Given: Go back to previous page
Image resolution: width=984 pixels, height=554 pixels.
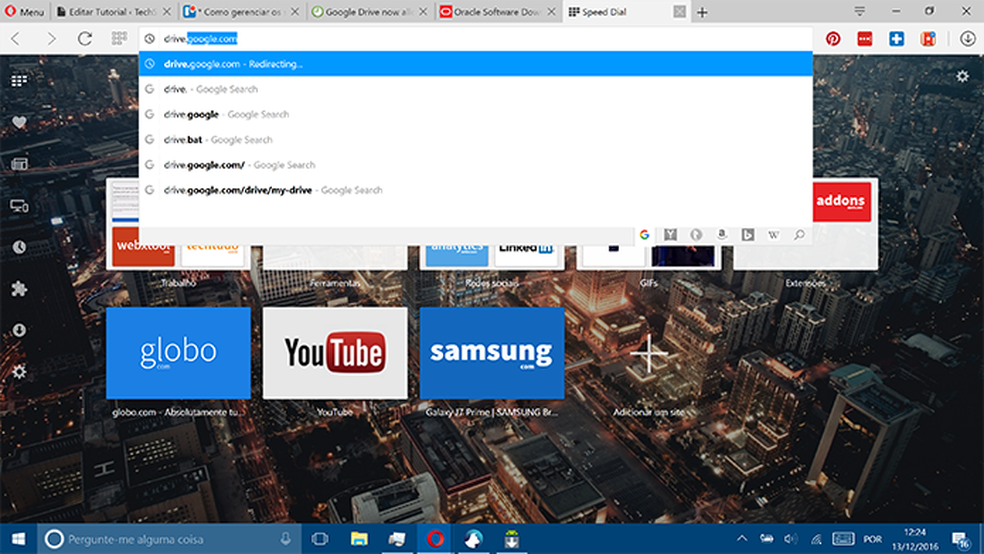Looking at the screenshot, I should [x=16, y=39].
